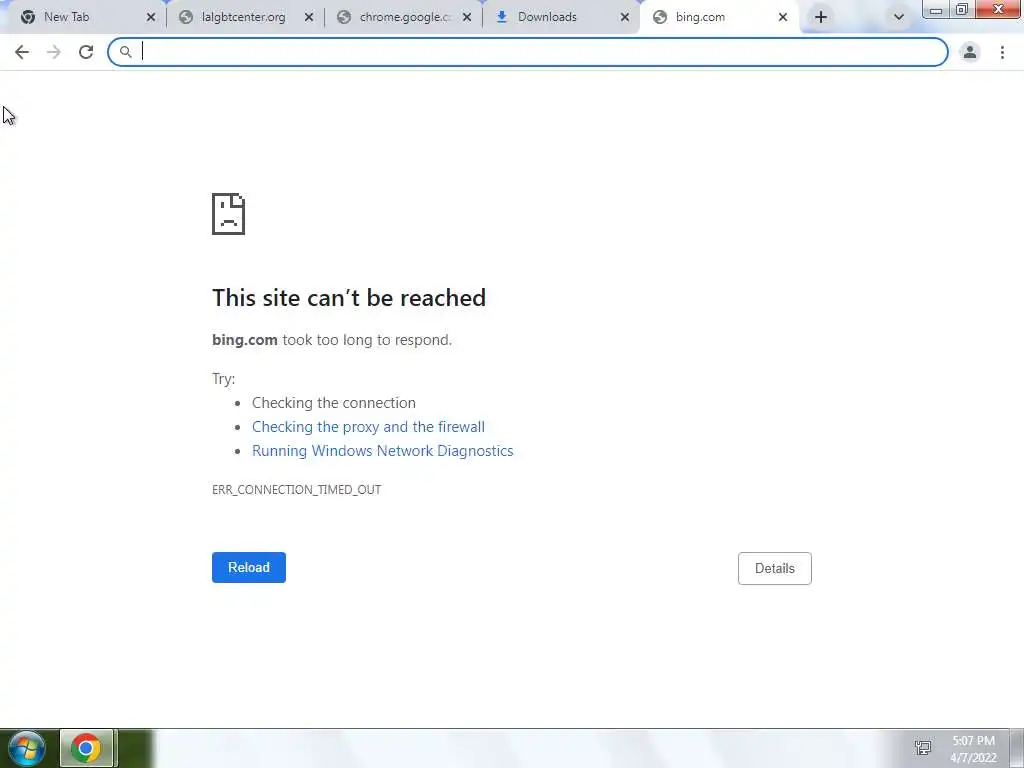Click 'bing.com took too long to respond' text
Image resolution: width=1024 pixels, height=768 pixels.
pos(332,340)
